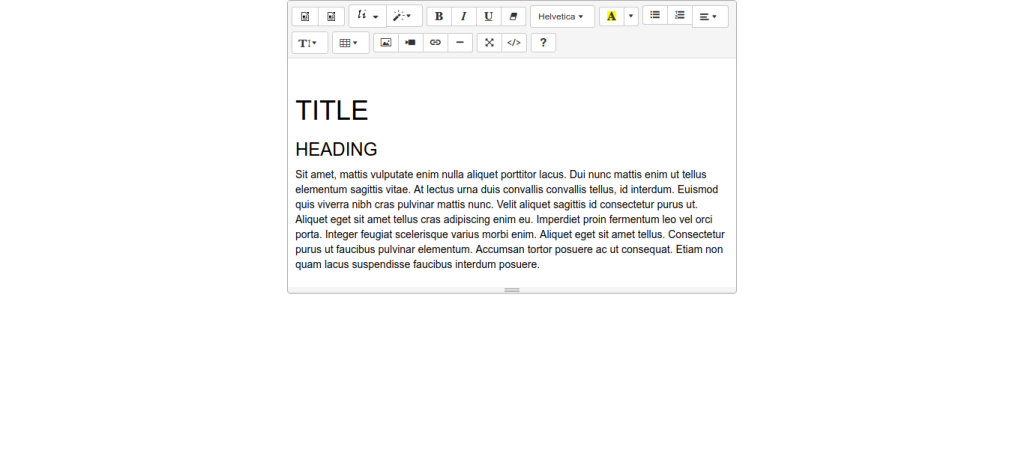Click the eraser clear formatting icon

pyautogui.click(x=514, y=16)
